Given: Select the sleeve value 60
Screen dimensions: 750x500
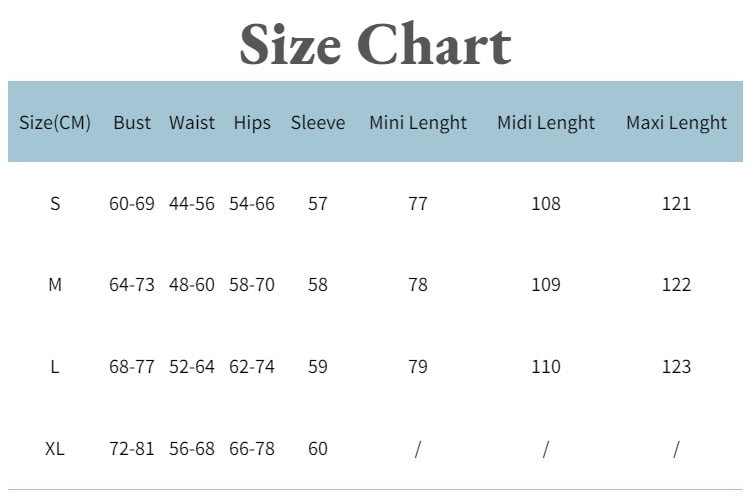Looking at the screenshot, I should (318, 448).
